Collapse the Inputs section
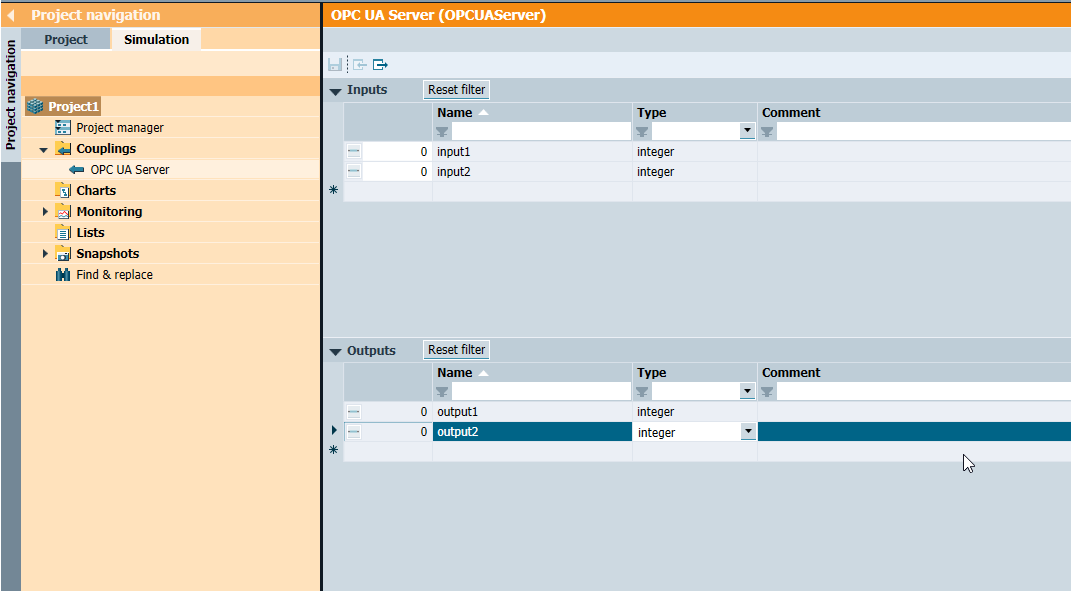 (335, 91)
